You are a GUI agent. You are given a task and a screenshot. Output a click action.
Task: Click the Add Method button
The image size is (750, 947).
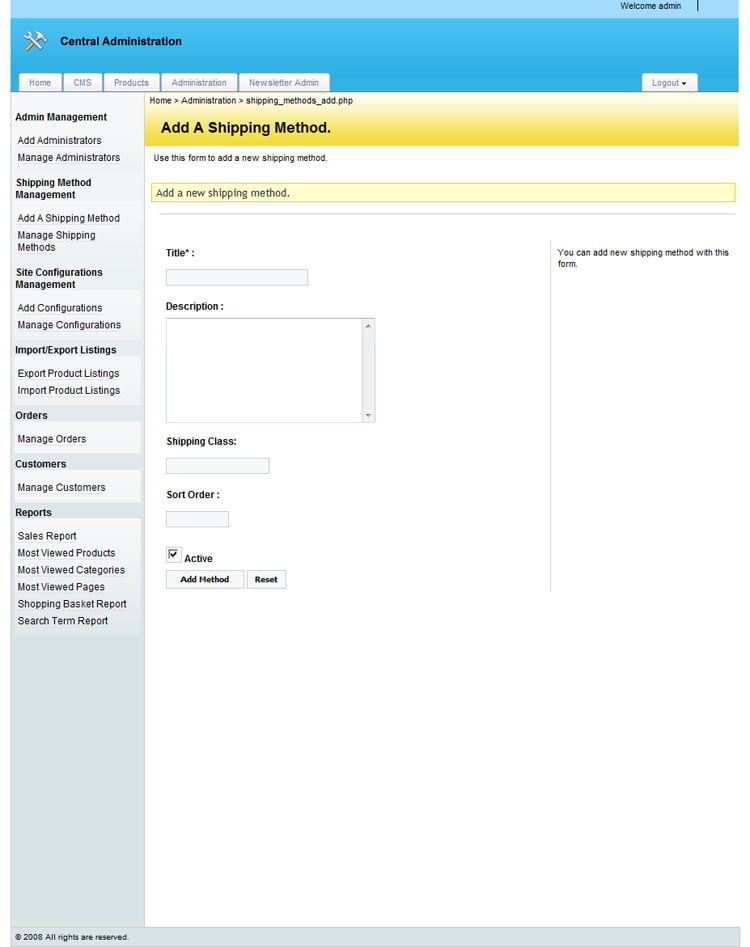pyautogui.click(x=205, y=579)
